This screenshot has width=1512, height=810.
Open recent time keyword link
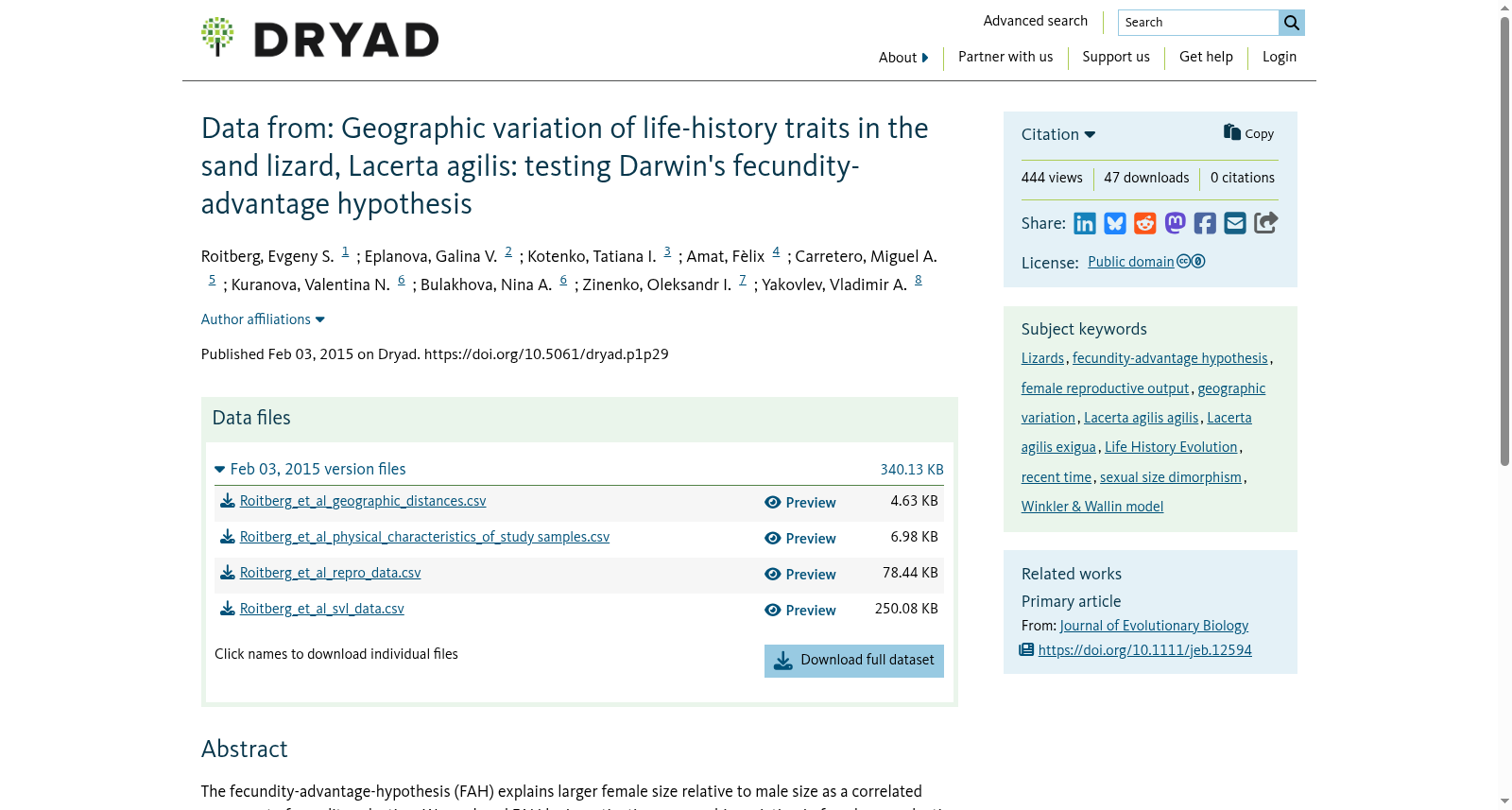1056,477
